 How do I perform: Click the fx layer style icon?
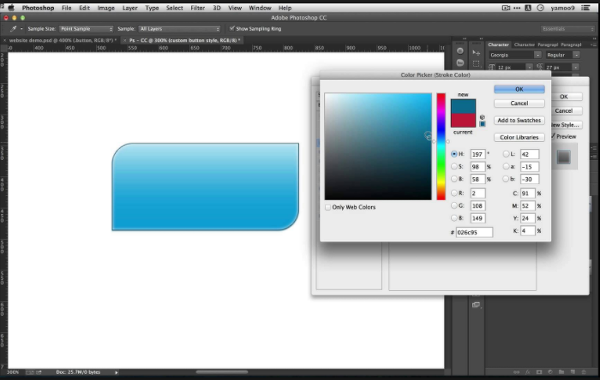[528, 372]
